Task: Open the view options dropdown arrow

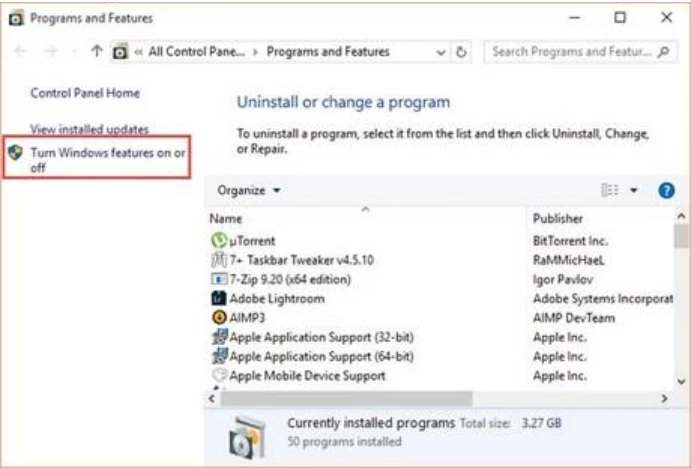Action: pyautogui.click(x=634, y=190)
